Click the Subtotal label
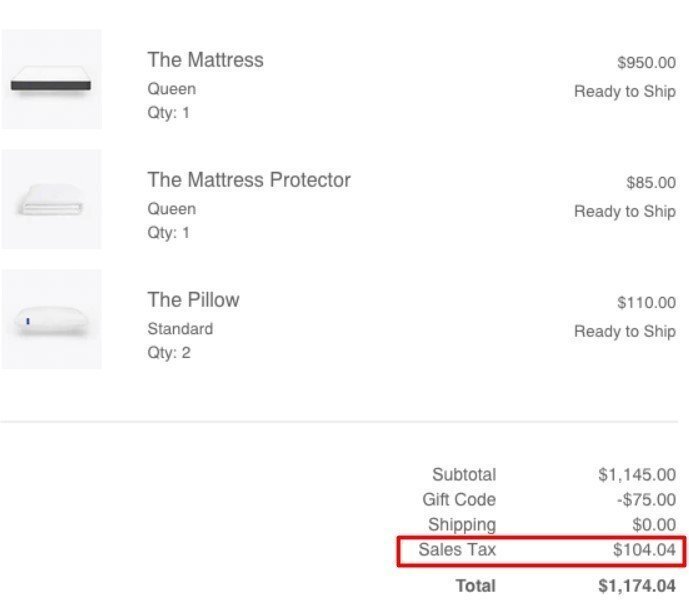This screenshot has height=609, width=689. [463, 475]
